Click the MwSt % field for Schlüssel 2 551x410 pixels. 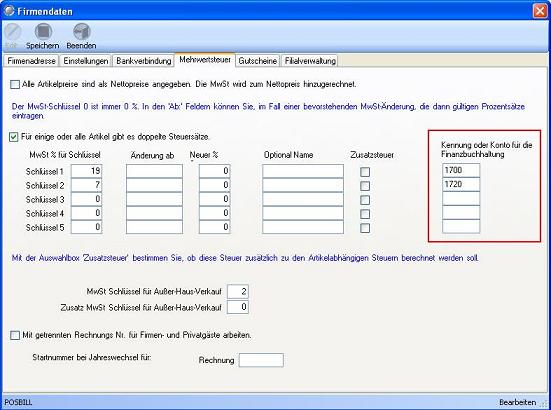[86, 185]
